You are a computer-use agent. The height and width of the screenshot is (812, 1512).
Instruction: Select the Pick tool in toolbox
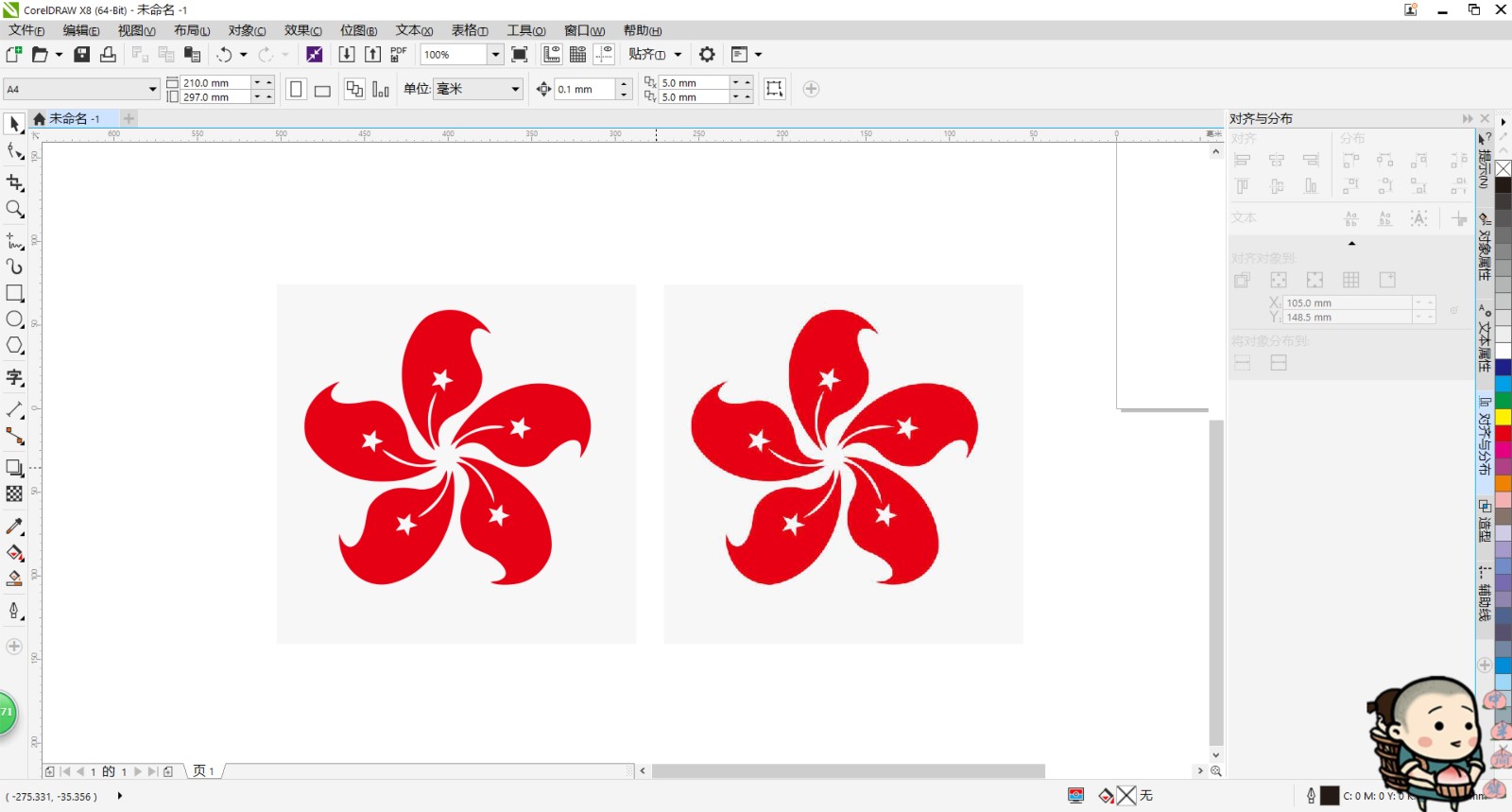point(14,124)
